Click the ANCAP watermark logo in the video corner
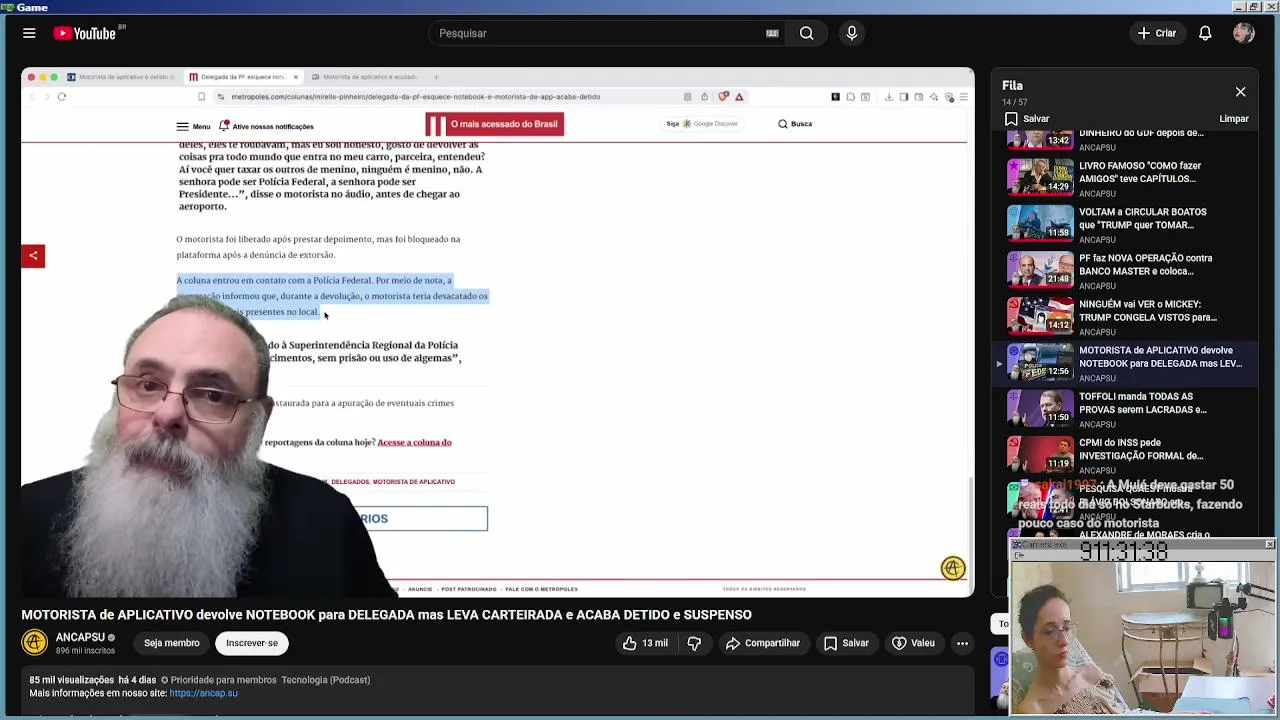The image size is (1280, 720). click(x=953, y=568)
